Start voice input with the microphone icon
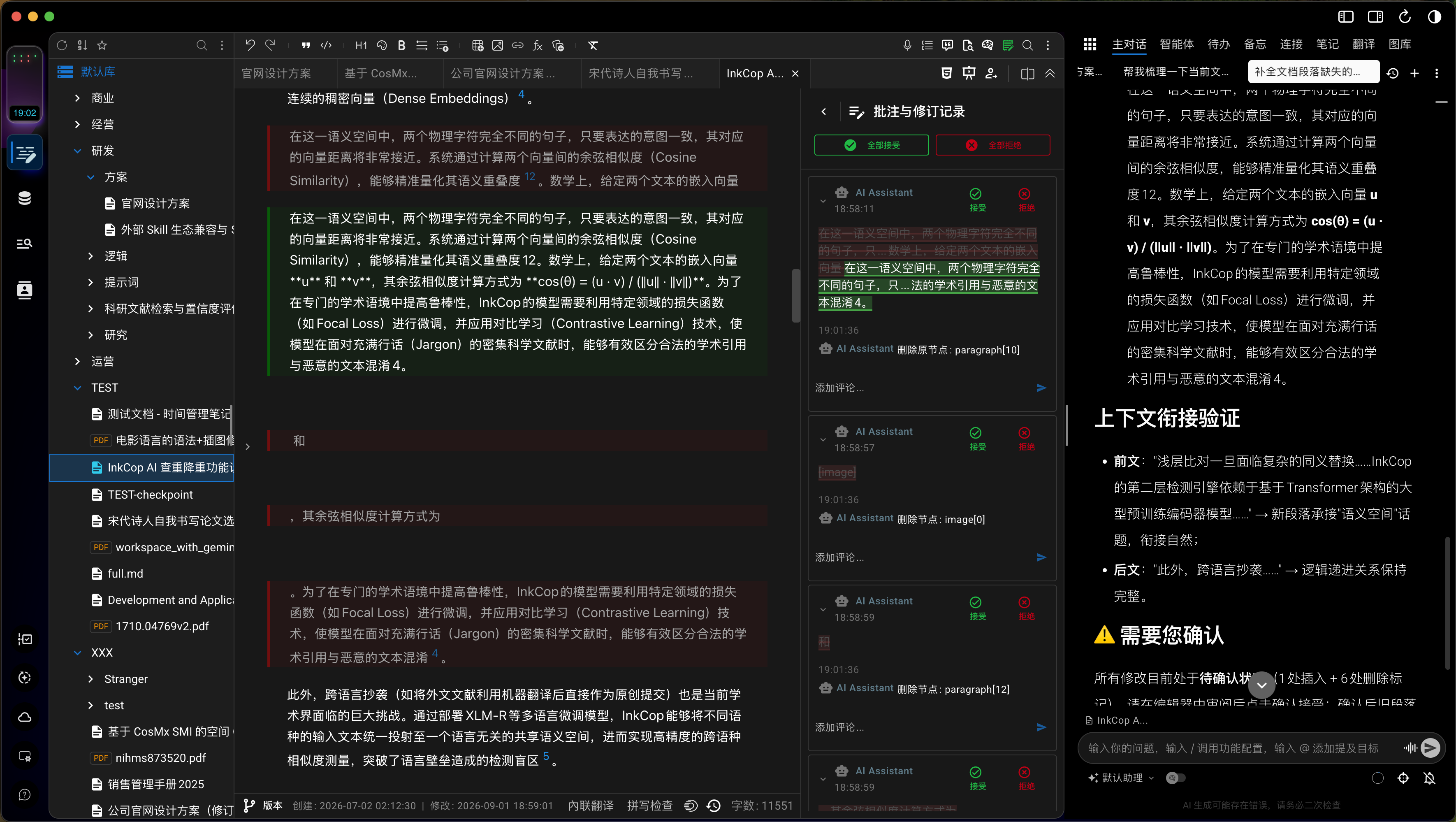 tap(907, 45)
